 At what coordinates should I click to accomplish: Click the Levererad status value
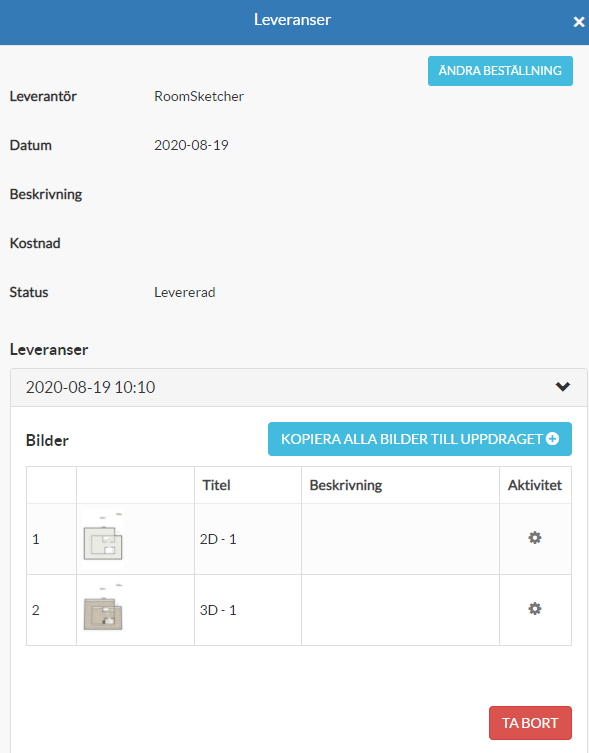pyautogui.click(x=184, y=292)
